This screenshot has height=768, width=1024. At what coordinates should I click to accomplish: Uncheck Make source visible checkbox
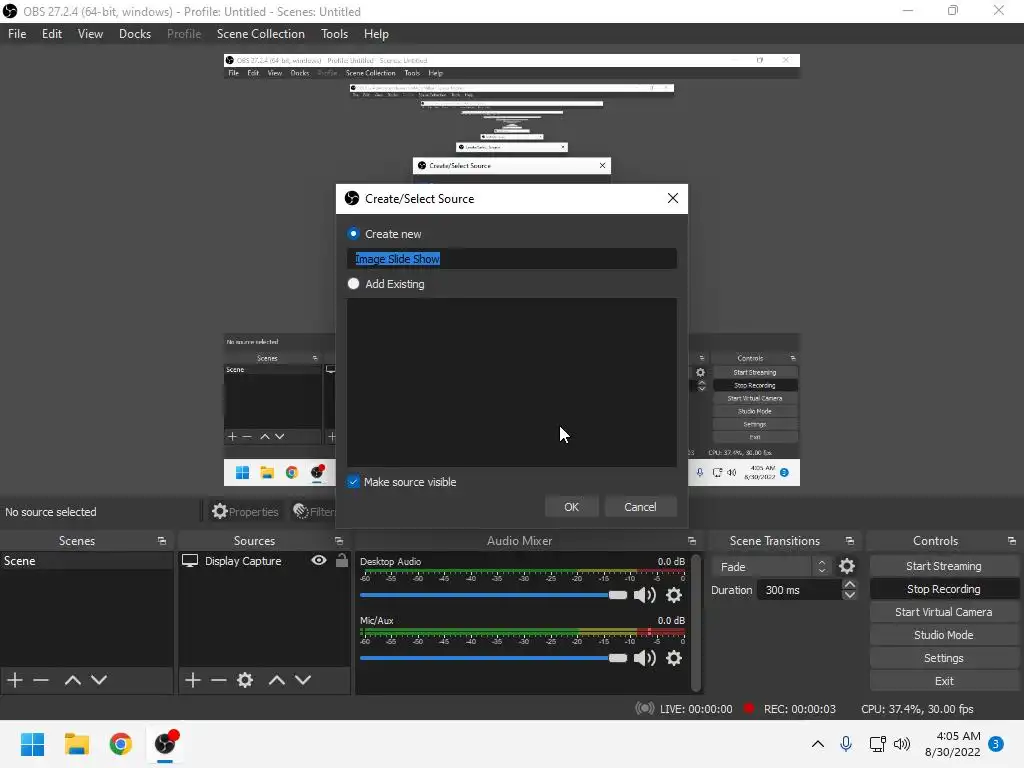353,482
